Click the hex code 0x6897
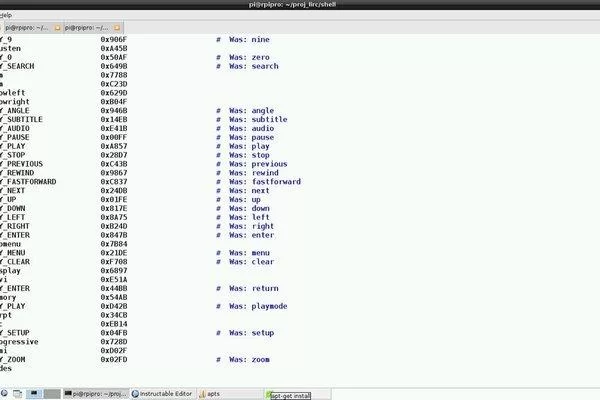The width and height of the screenshot is (600, 400). point(114,271)
